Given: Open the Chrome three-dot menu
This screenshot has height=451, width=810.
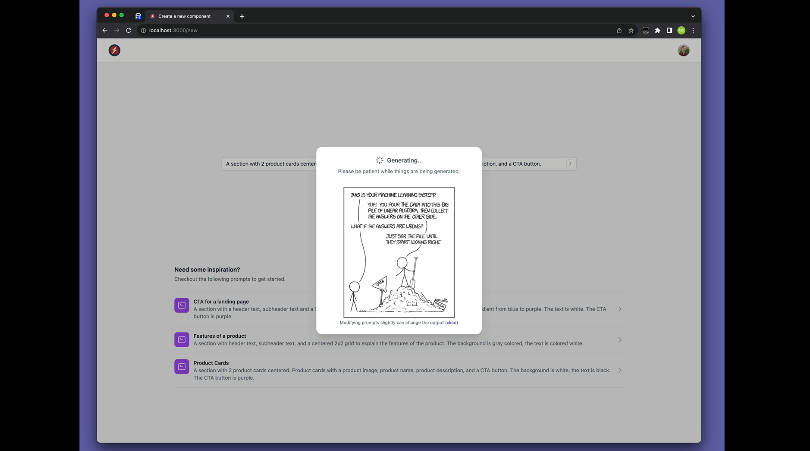Looking at the screenshot, I should pyautogui.click(x=693, y=31).
